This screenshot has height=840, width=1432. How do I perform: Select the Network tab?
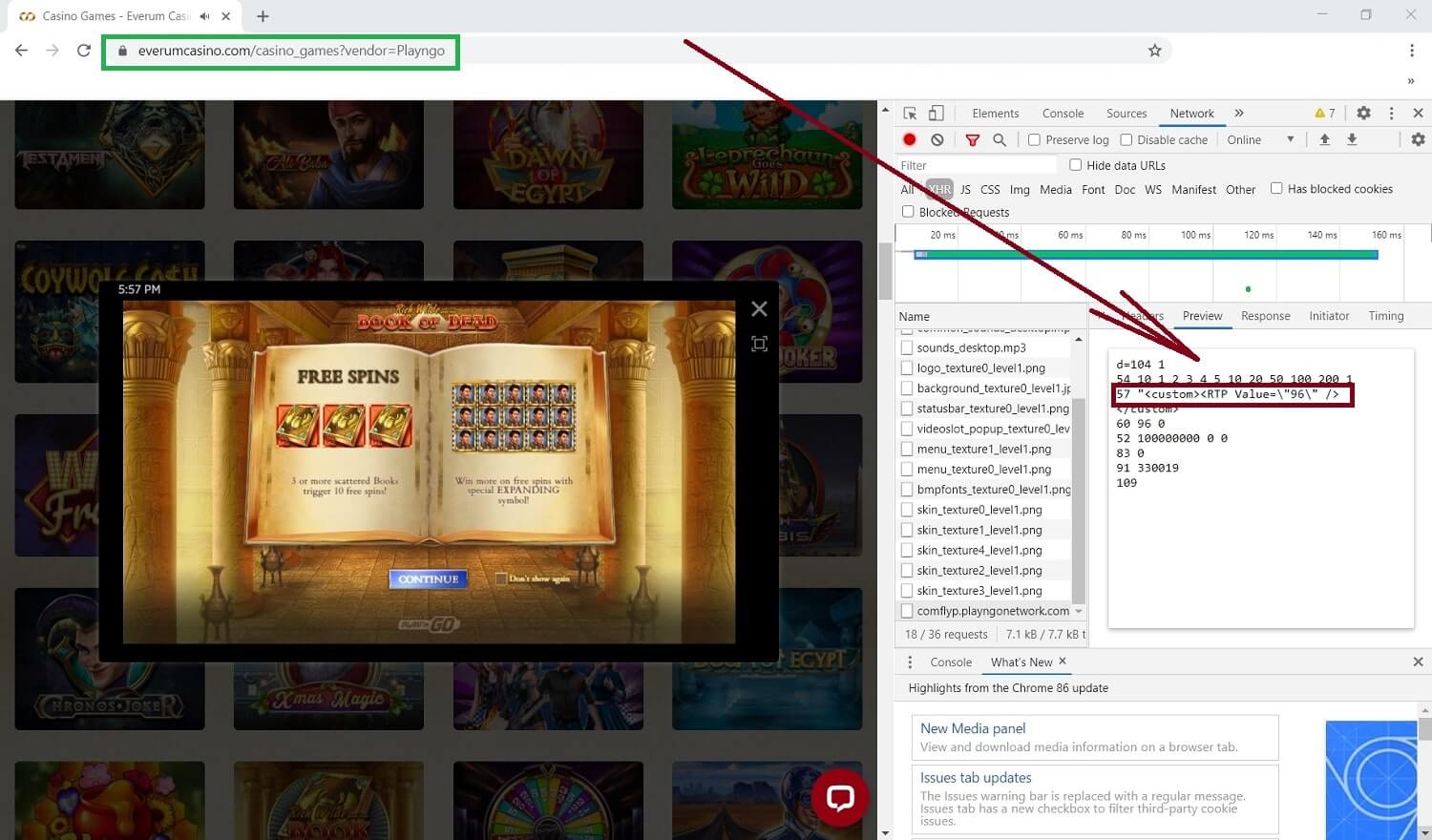pyautogui.click(x=1192, y=114)
